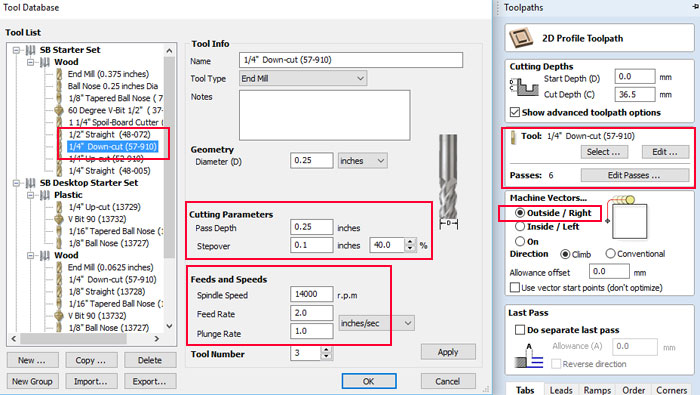Select Outside / Right machining option
Screen dimensions: 700x395
[520, 213]
